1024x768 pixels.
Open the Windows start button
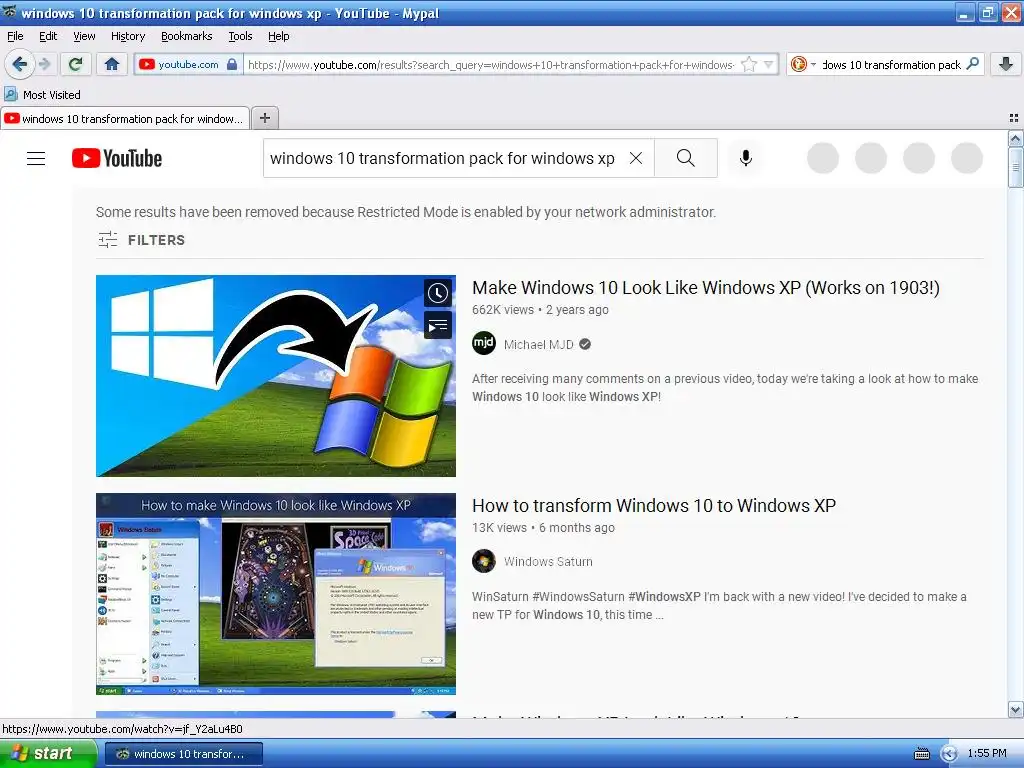click(48, 753)
